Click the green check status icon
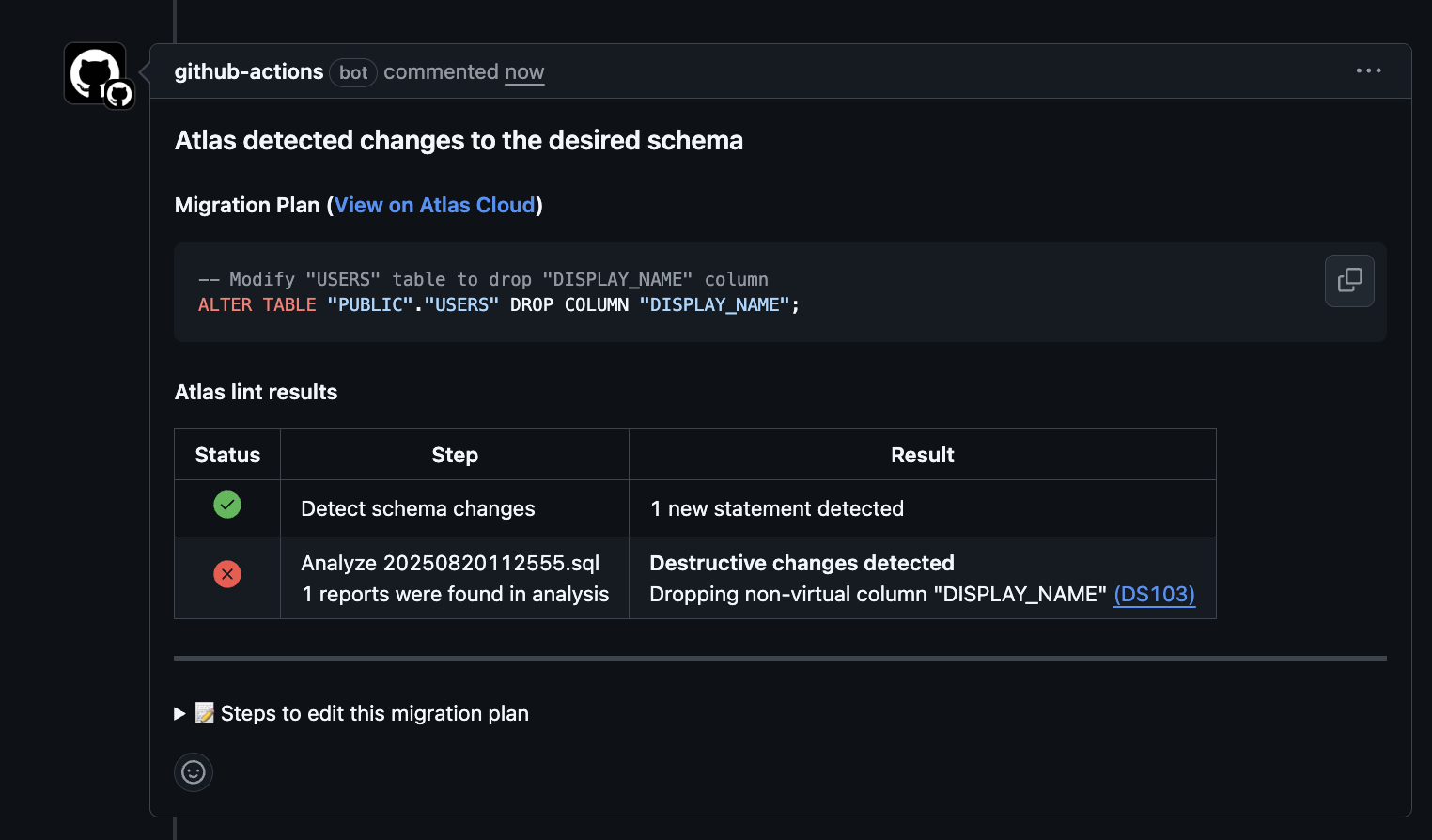Image resolution: width=1432 pixels, height=840 pixels. click(226, 505)
